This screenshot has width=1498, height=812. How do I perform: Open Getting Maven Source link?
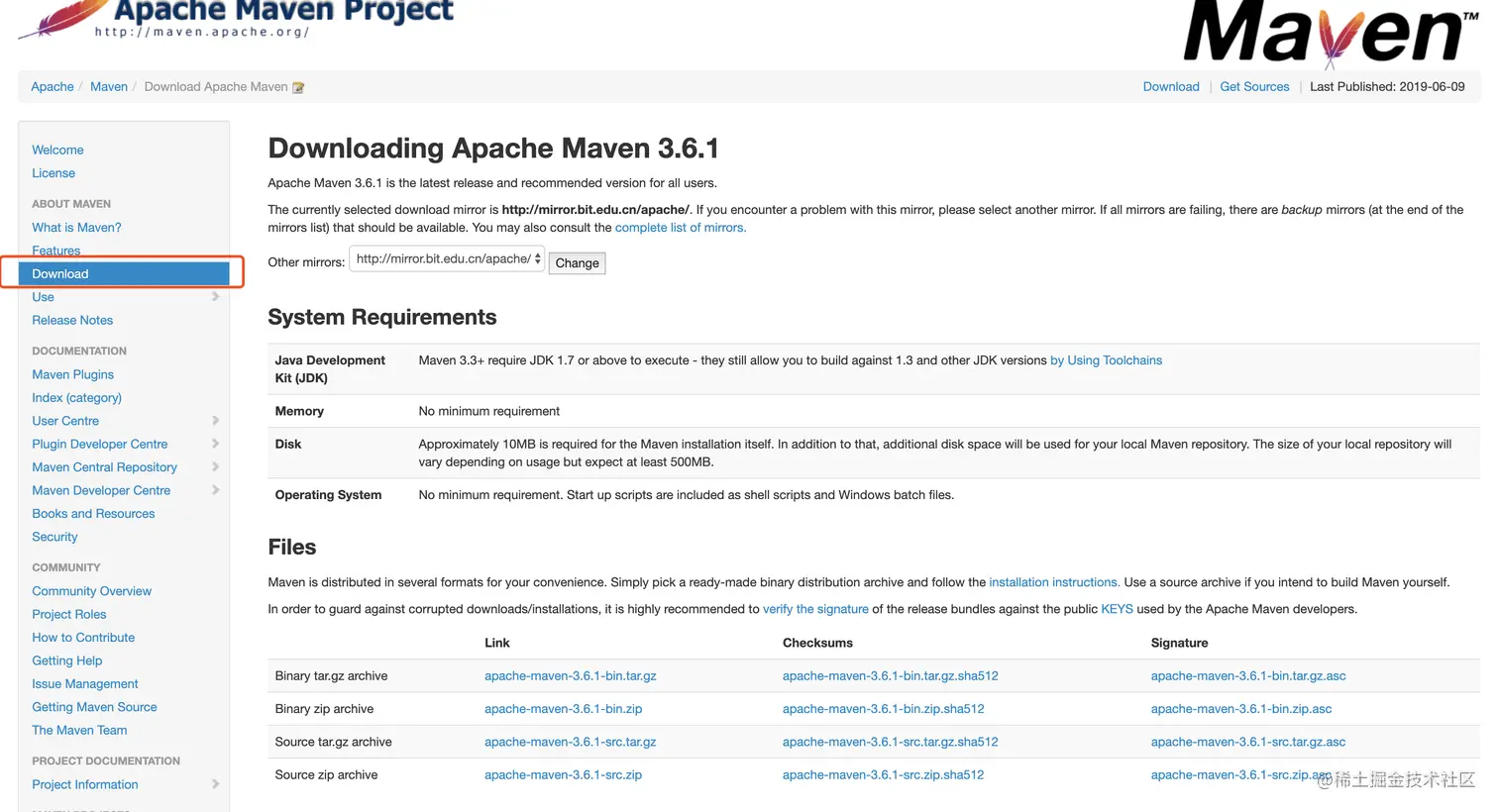(94, 707)
